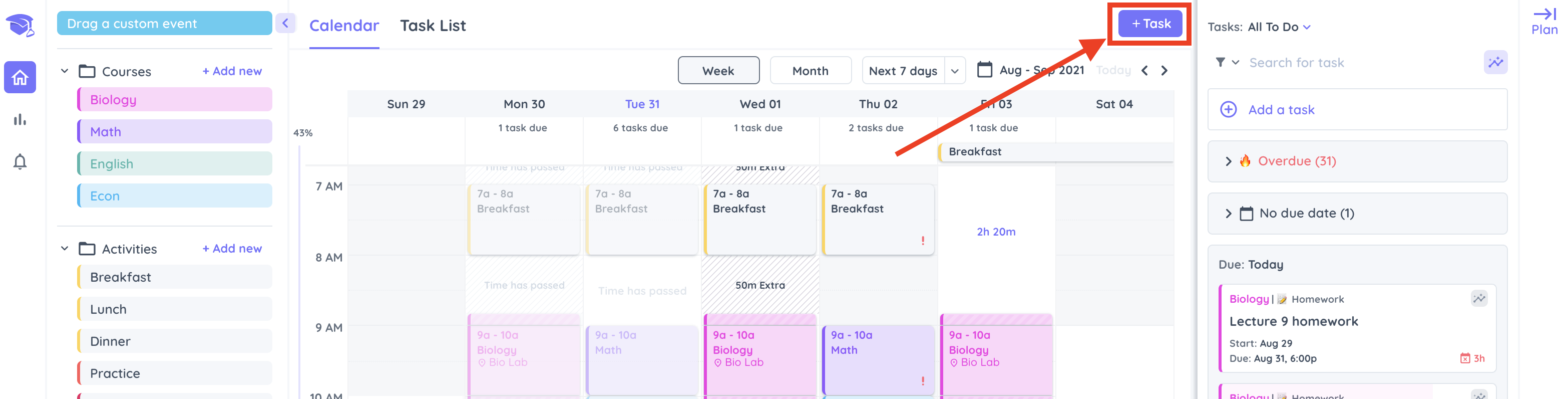Click the Plan collapse arrow icon

1544,15
